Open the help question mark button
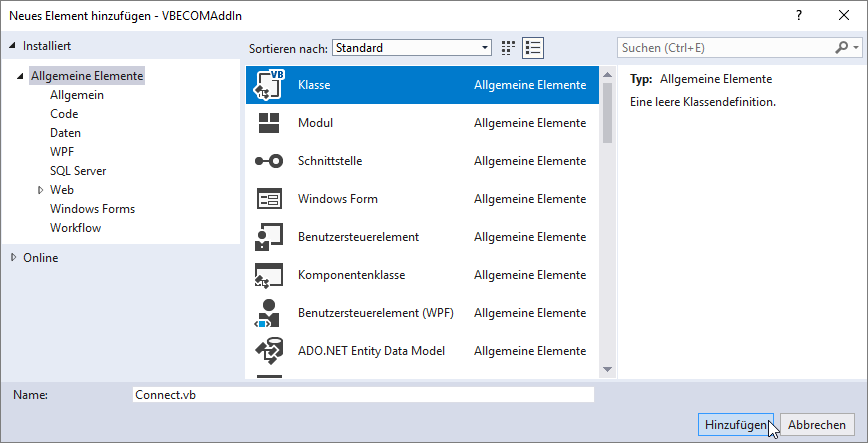The width and height of the screenshot is (868, 443). click(799, 16)
